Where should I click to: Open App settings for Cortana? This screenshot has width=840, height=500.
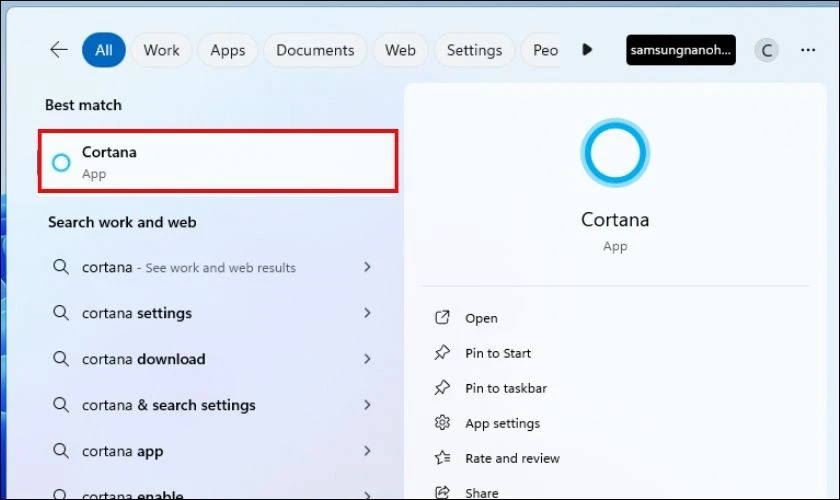[502, 423]
